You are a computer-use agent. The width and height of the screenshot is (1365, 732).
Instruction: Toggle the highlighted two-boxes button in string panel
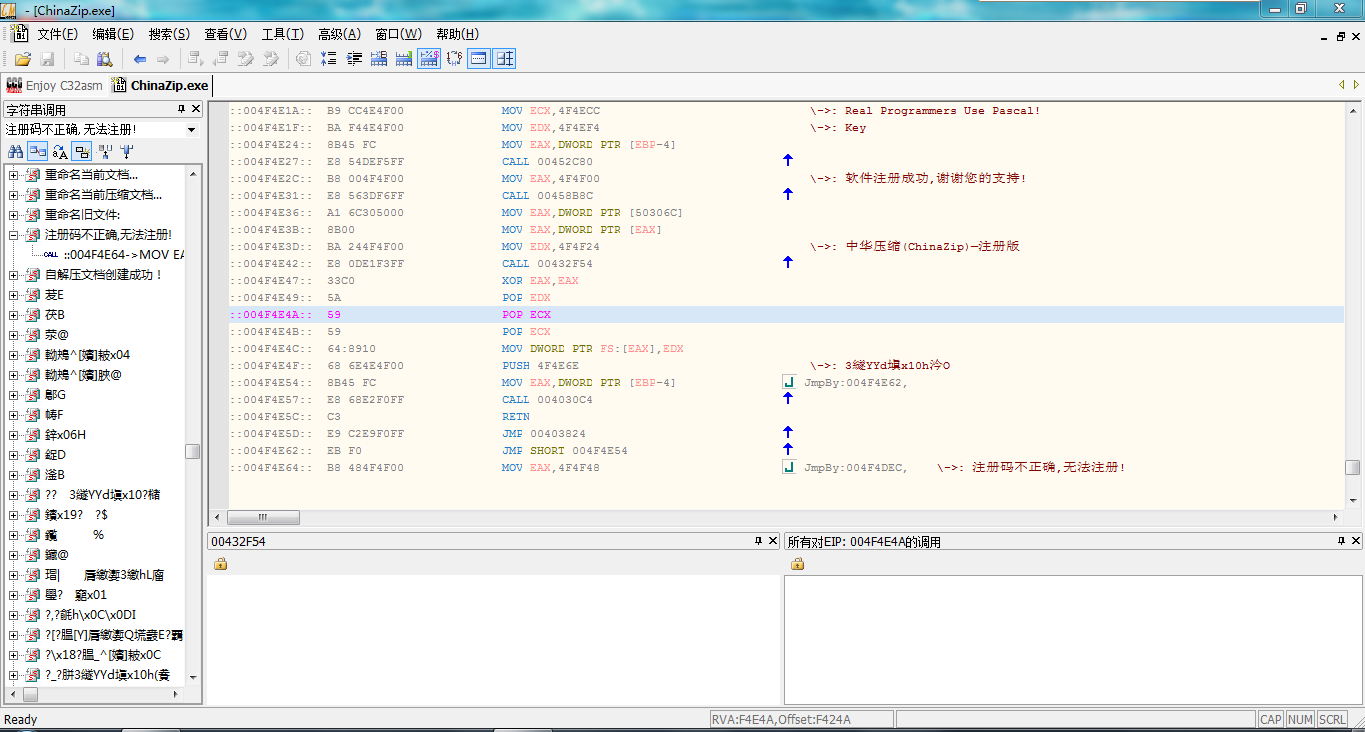pyautogui.click(x=38, y=152)
